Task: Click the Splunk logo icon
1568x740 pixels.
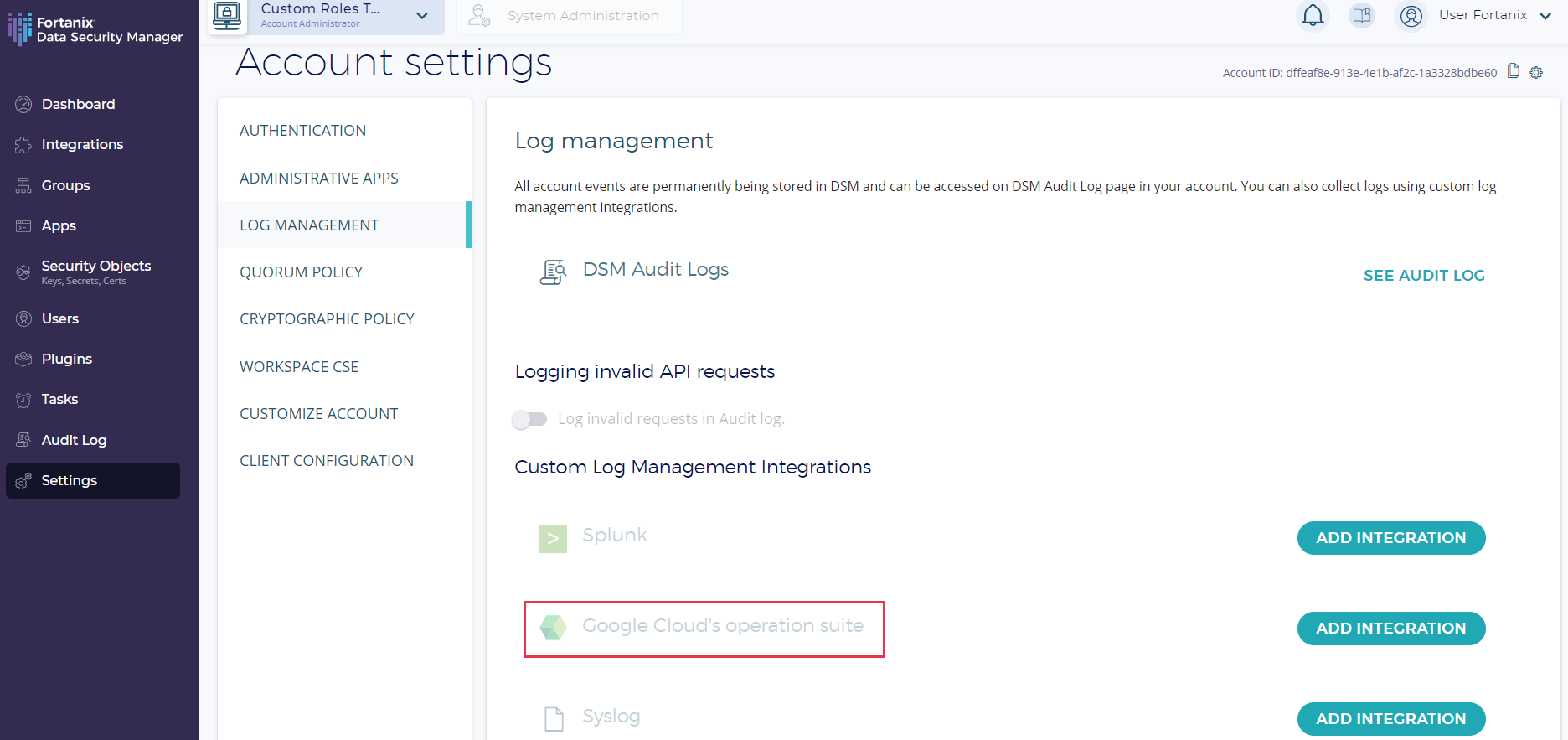Action: coord(553,538)
